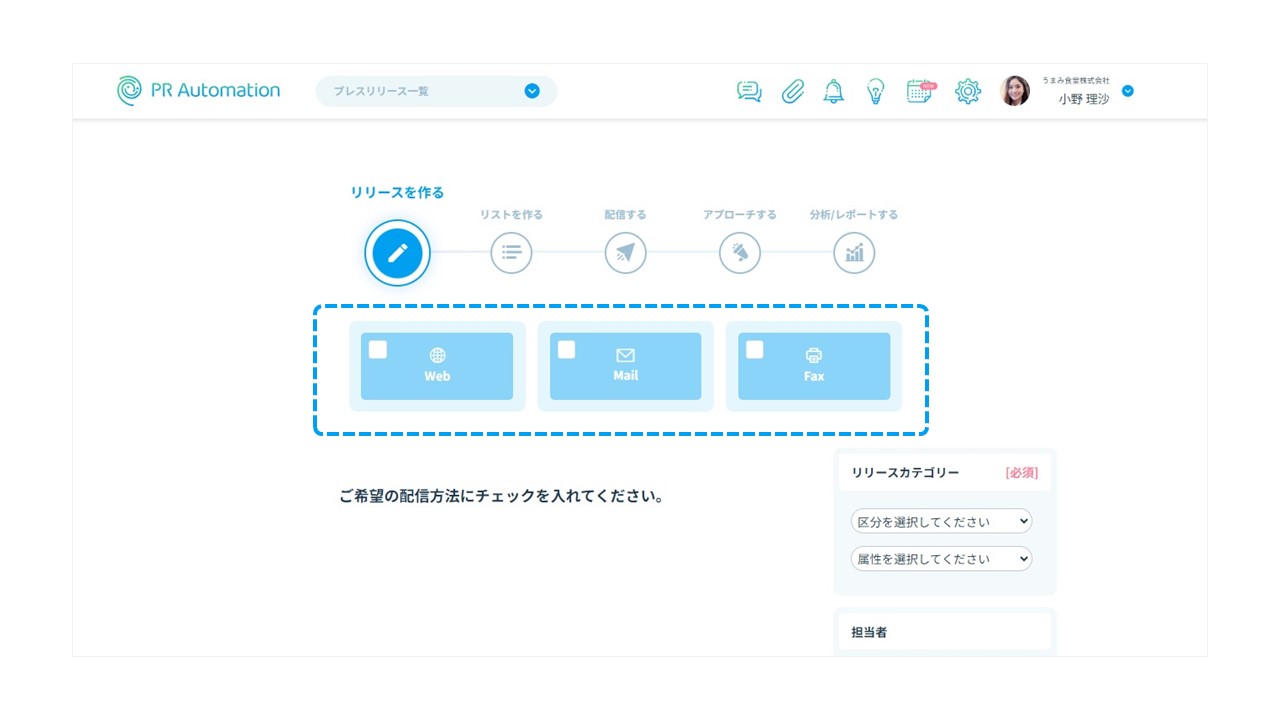Expand the user account menu arrow
The height and width of the screenshot is (720, 1280).
click(x=1128, y=91)
